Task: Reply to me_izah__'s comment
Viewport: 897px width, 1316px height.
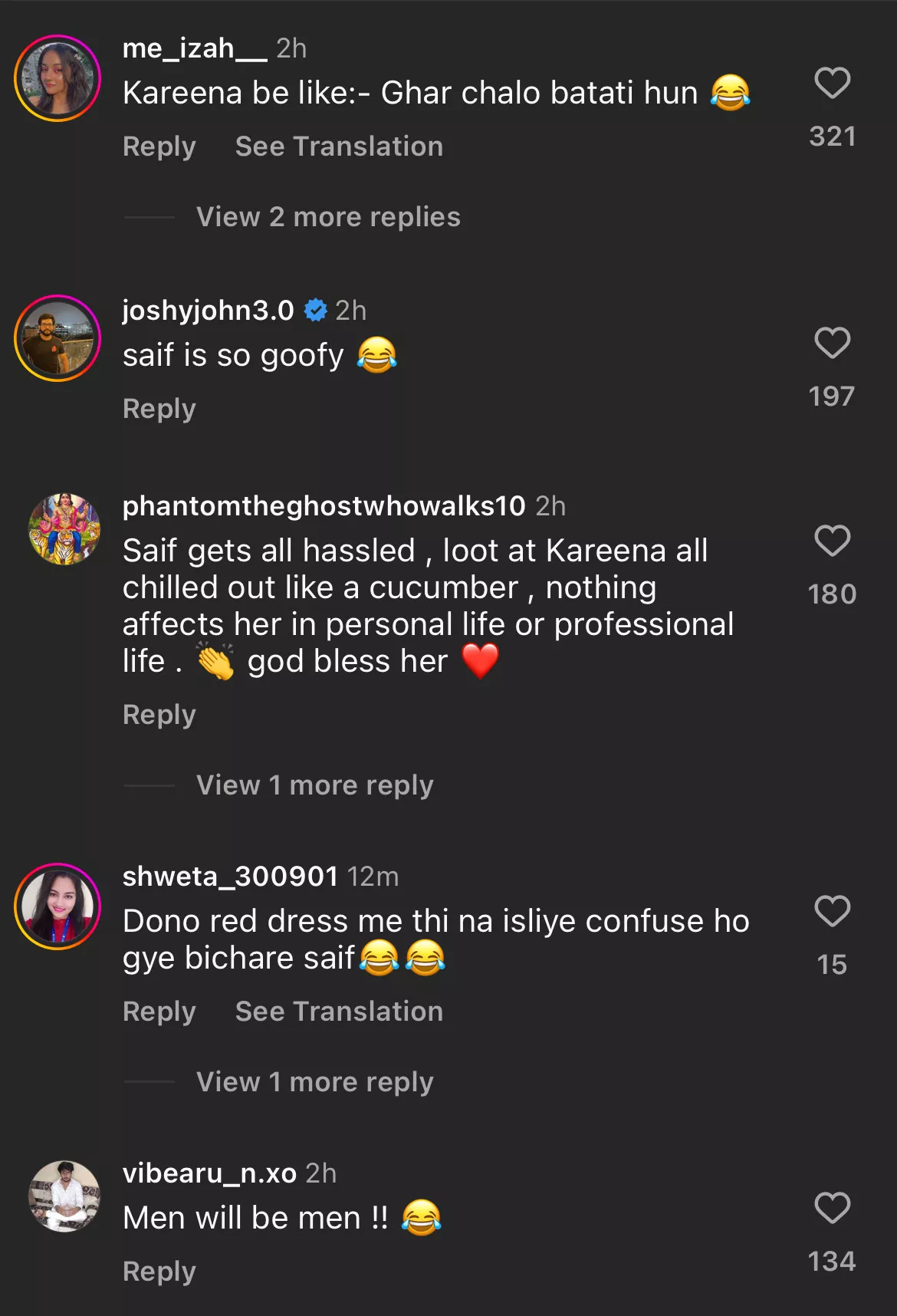Action: click(159, 146)
